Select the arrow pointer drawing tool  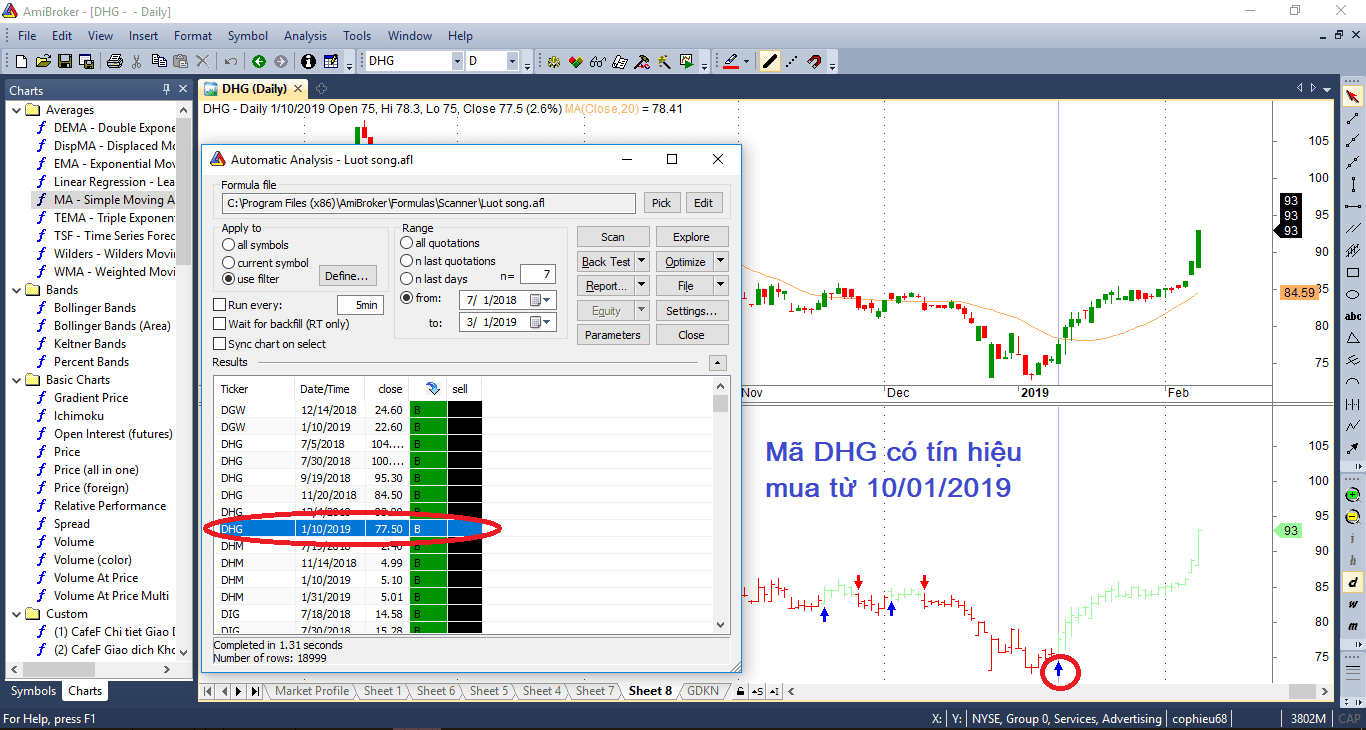[1353, 97]
